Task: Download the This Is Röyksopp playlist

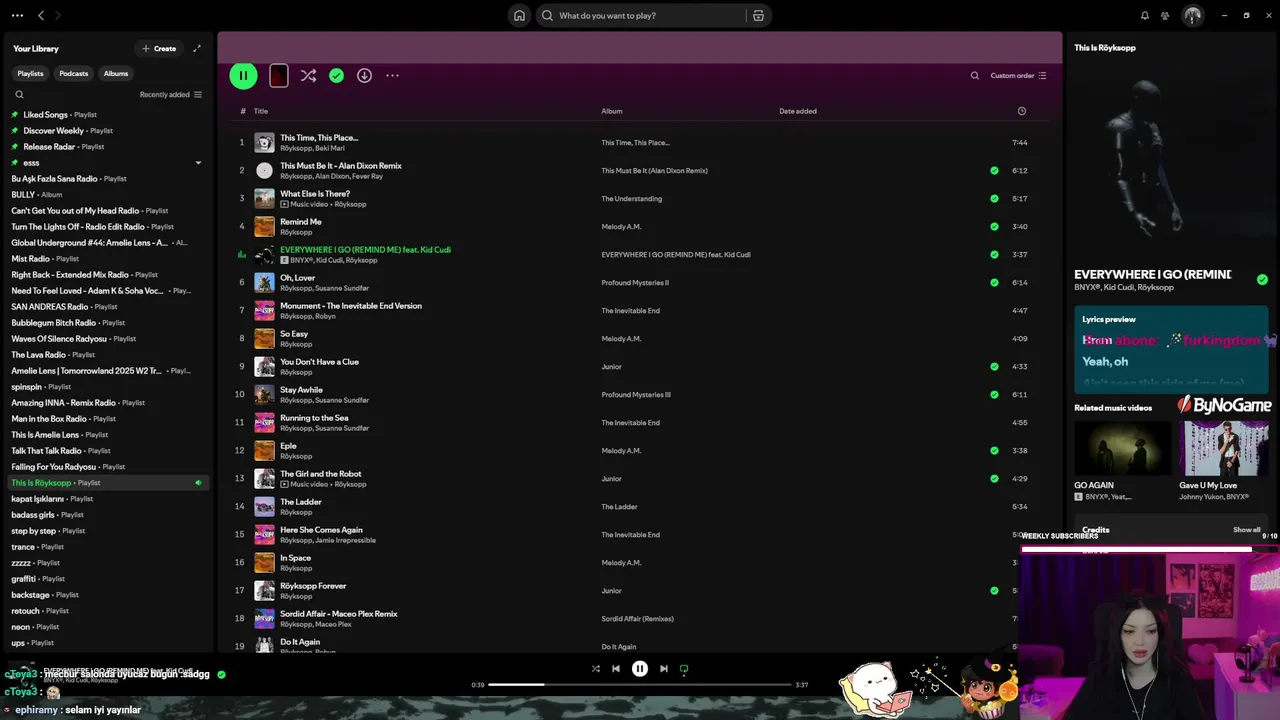Action: click(364, 75)
